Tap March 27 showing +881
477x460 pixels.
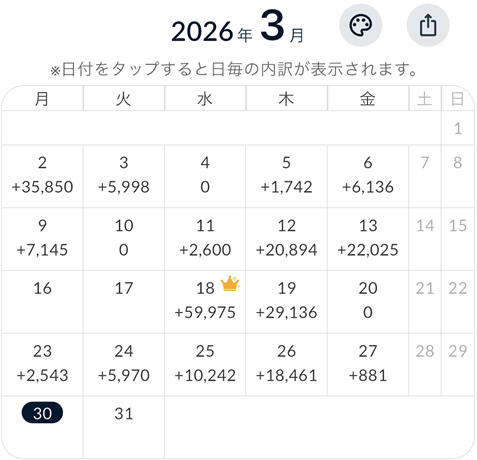(368, 364)
